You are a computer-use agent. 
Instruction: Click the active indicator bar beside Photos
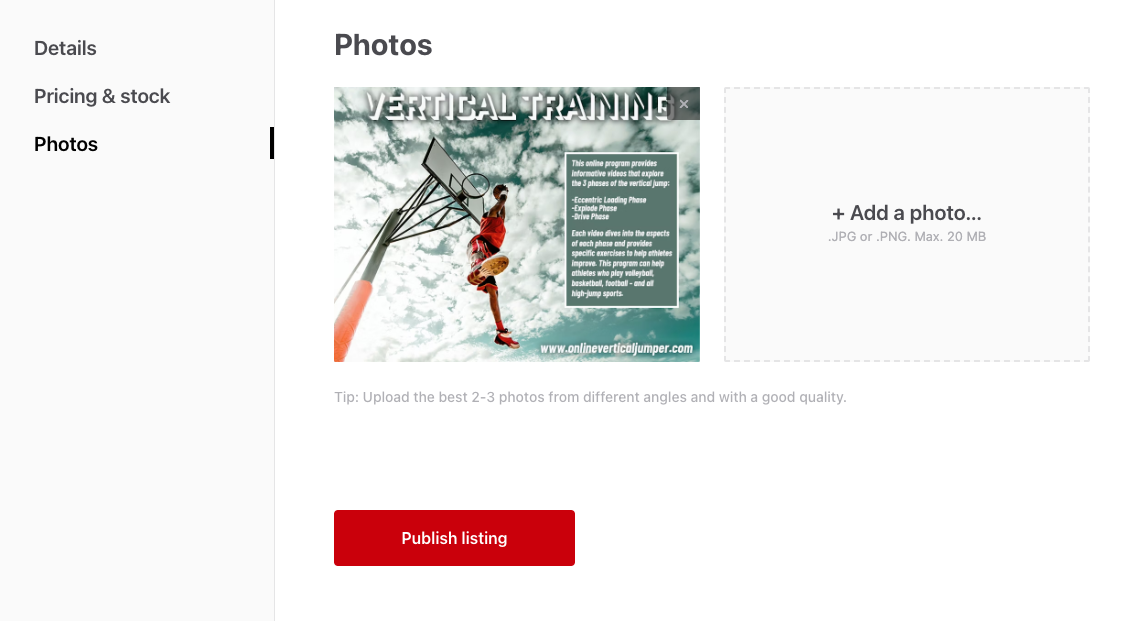(x=272, y=143)
